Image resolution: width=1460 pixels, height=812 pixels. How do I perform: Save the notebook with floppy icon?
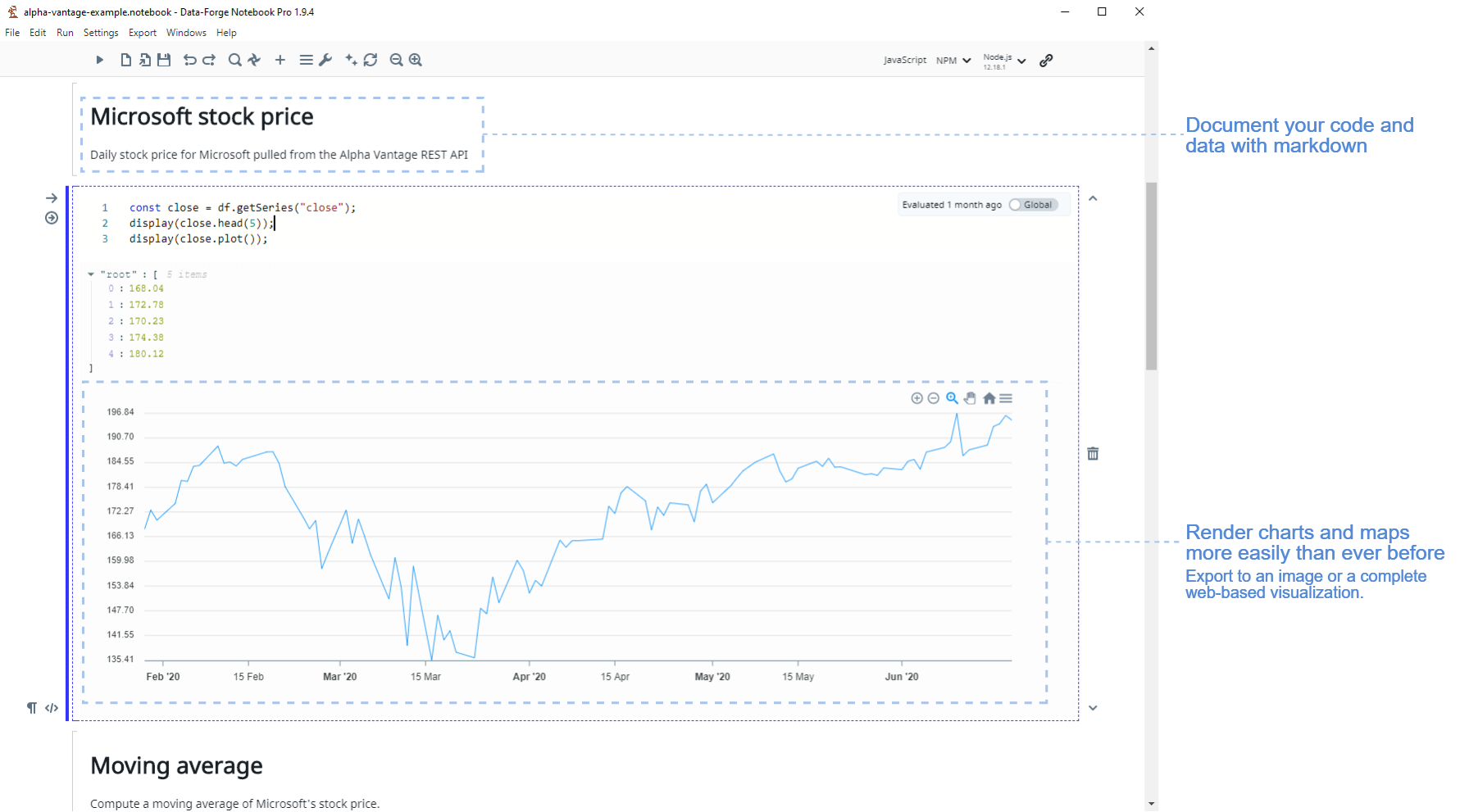[164, 60]
